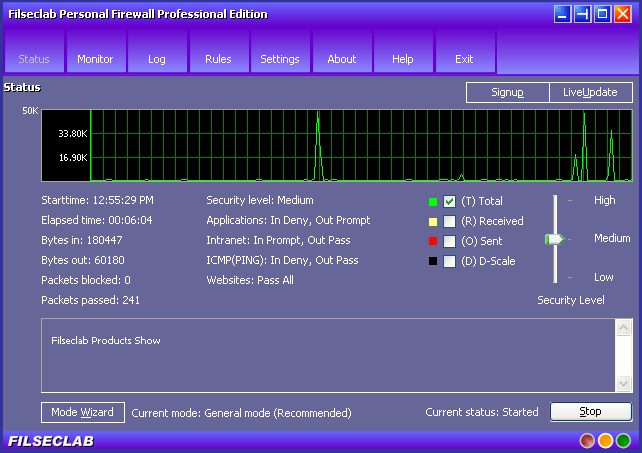
Task: Click the message box scroll down arrow
Action: [x=624, y=384]
